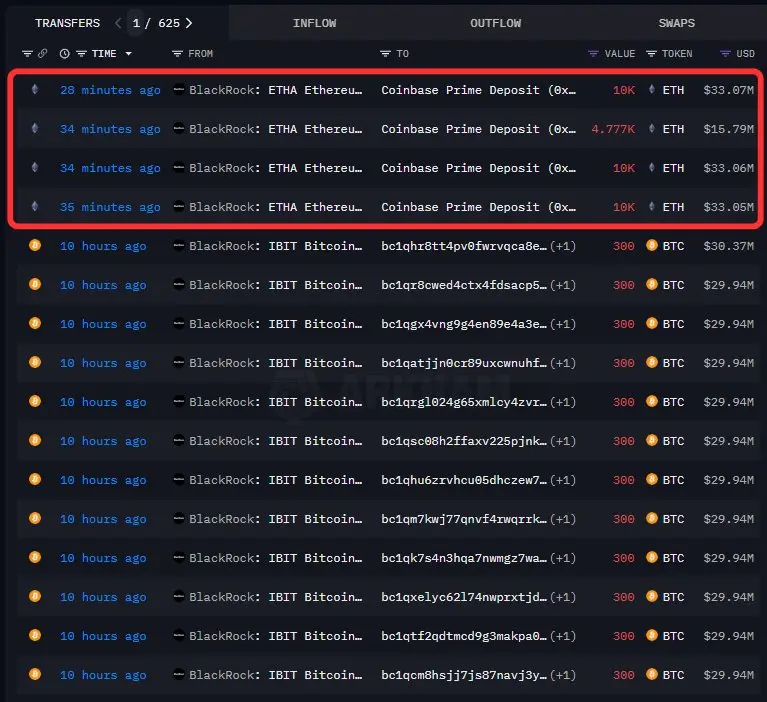The height and width of the screenshot is (702, 767).
Task: Open address bc1qm7kwj77qnvf4rwqrrk
Action: [x=464, y=519]
